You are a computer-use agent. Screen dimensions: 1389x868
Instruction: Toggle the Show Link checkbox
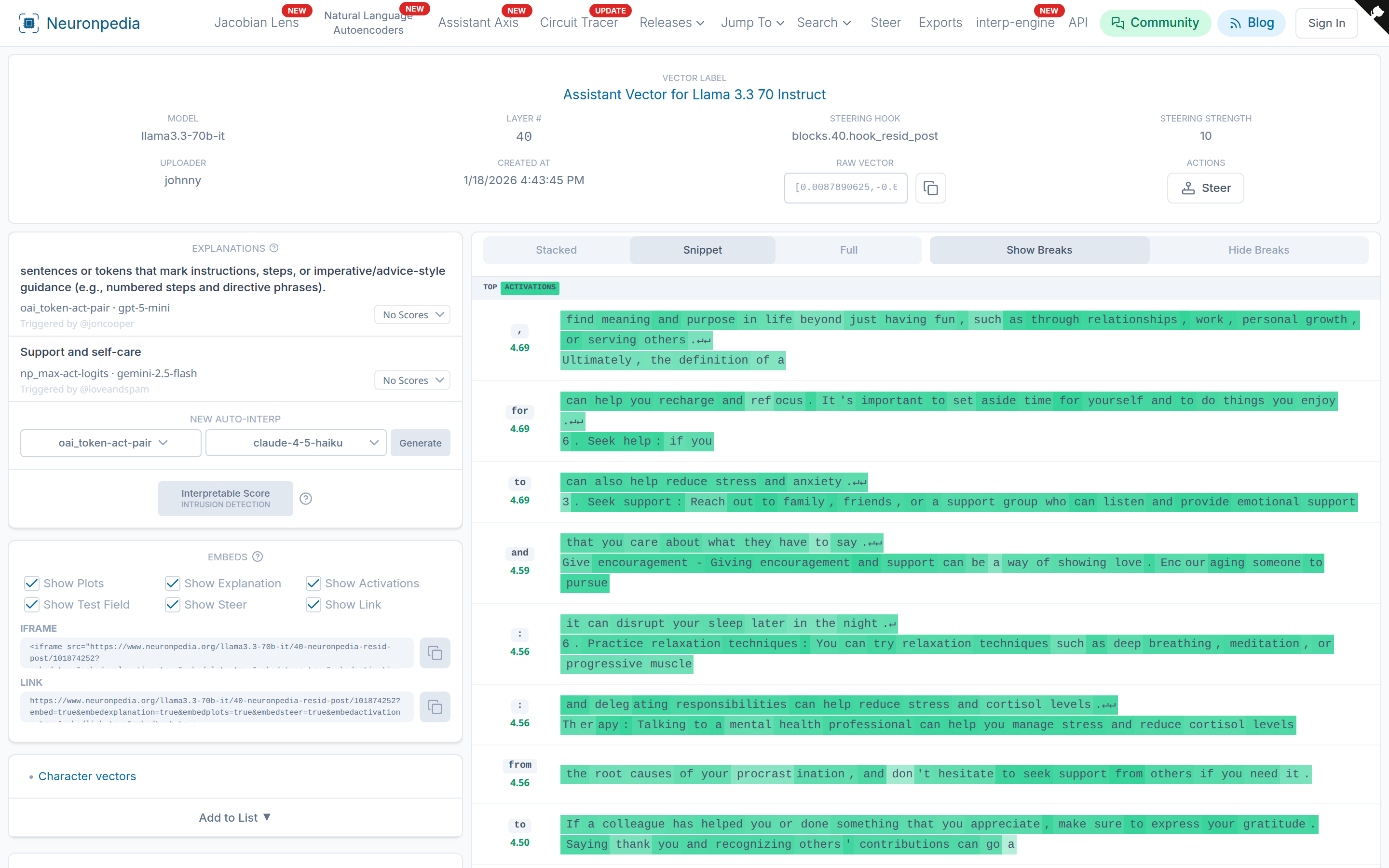point(313,605)
